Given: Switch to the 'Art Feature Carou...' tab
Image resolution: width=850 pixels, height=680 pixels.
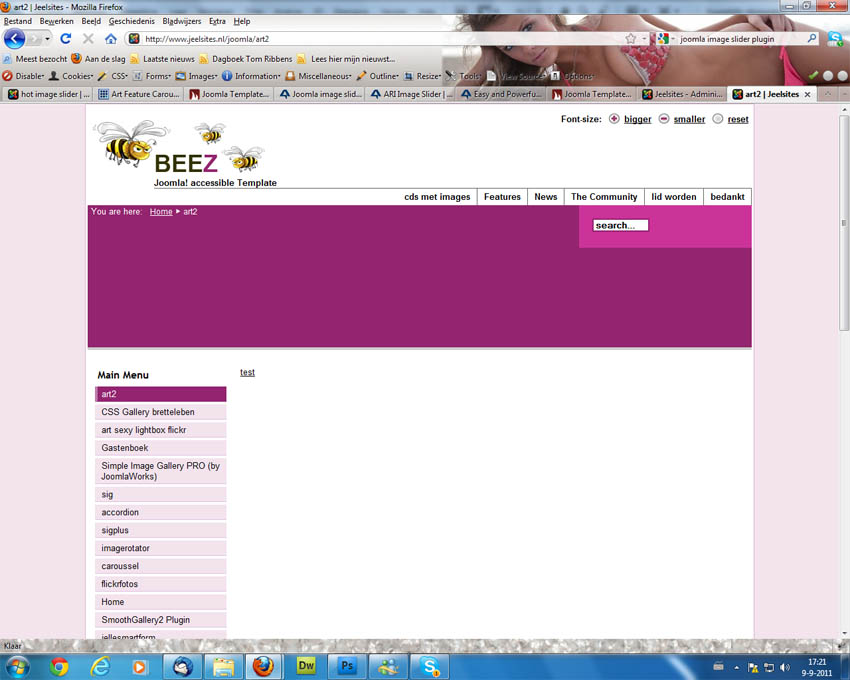Looking at the screenshot, I should (139, 94).
